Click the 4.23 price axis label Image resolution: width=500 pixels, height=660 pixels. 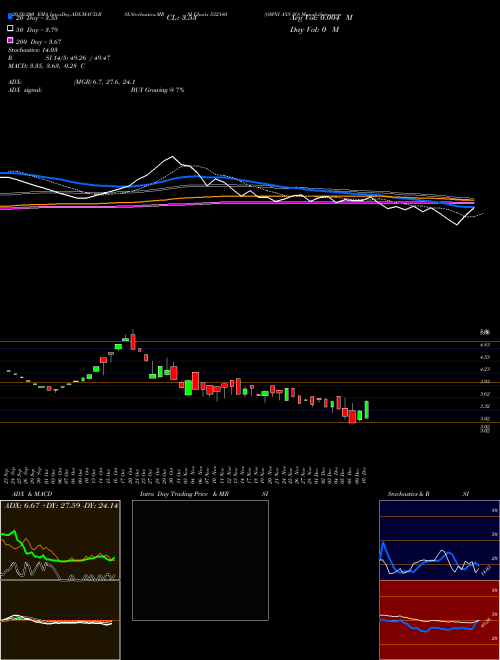point(484,369)
